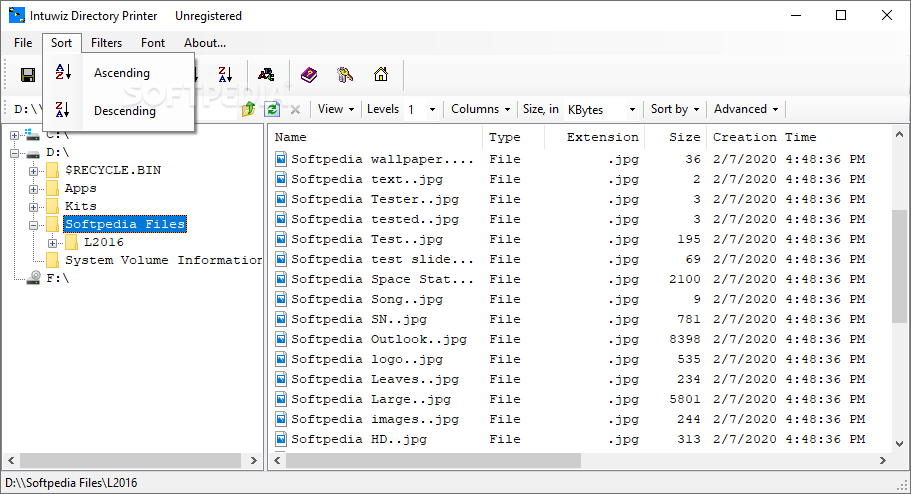Viewport: 911px width, 494px height.
Task: Click the F:\ drive icon in tree
Action: coord(34,278)
